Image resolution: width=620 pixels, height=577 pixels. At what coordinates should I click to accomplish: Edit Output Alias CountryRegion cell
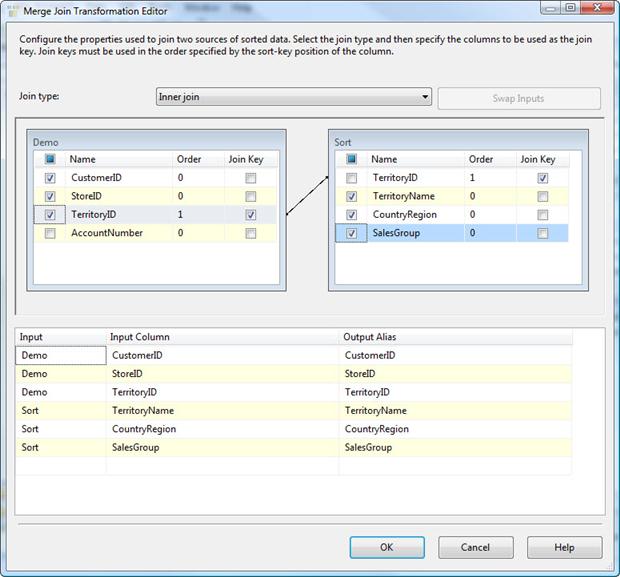(x=456, y=429)
